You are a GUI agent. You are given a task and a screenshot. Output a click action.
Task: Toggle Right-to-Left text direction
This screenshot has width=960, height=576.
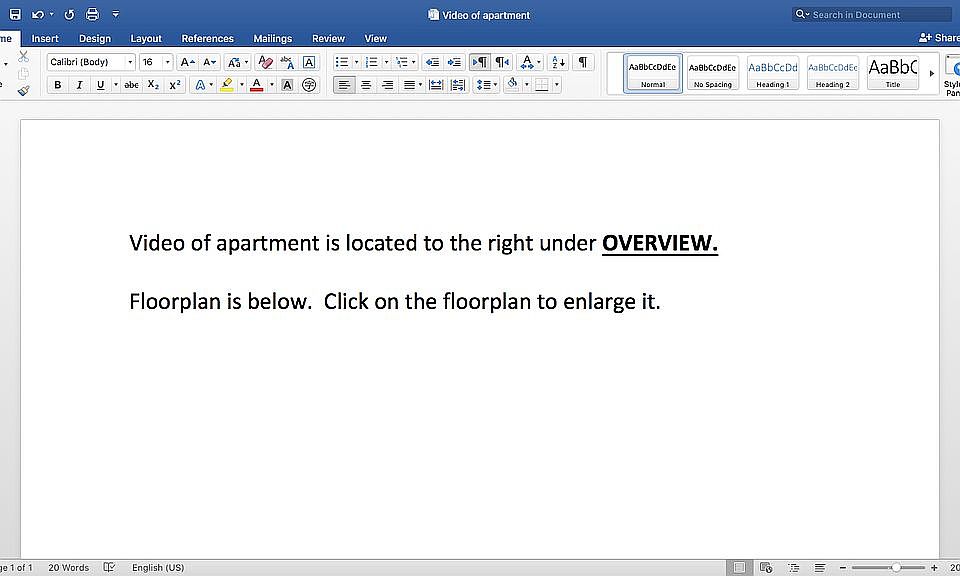502,62
